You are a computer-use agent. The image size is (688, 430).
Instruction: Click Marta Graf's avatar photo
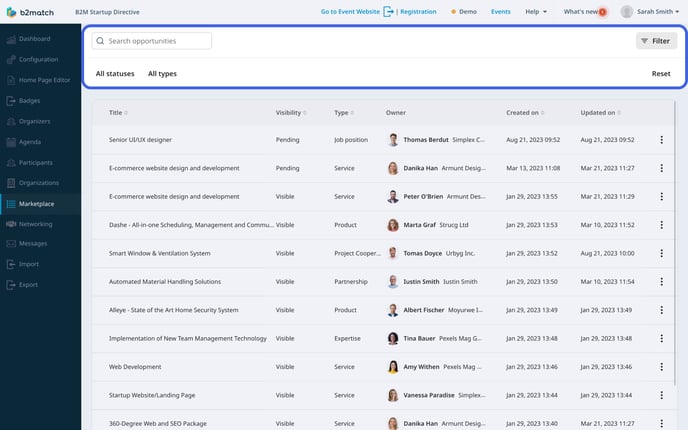393,225
